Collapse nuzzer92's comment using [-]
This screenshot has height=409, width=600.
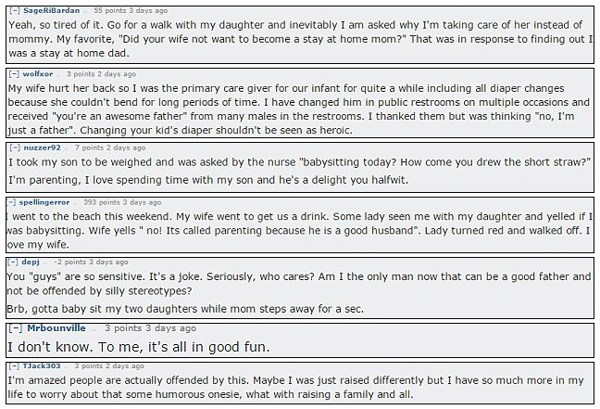[x=15, y=147]
